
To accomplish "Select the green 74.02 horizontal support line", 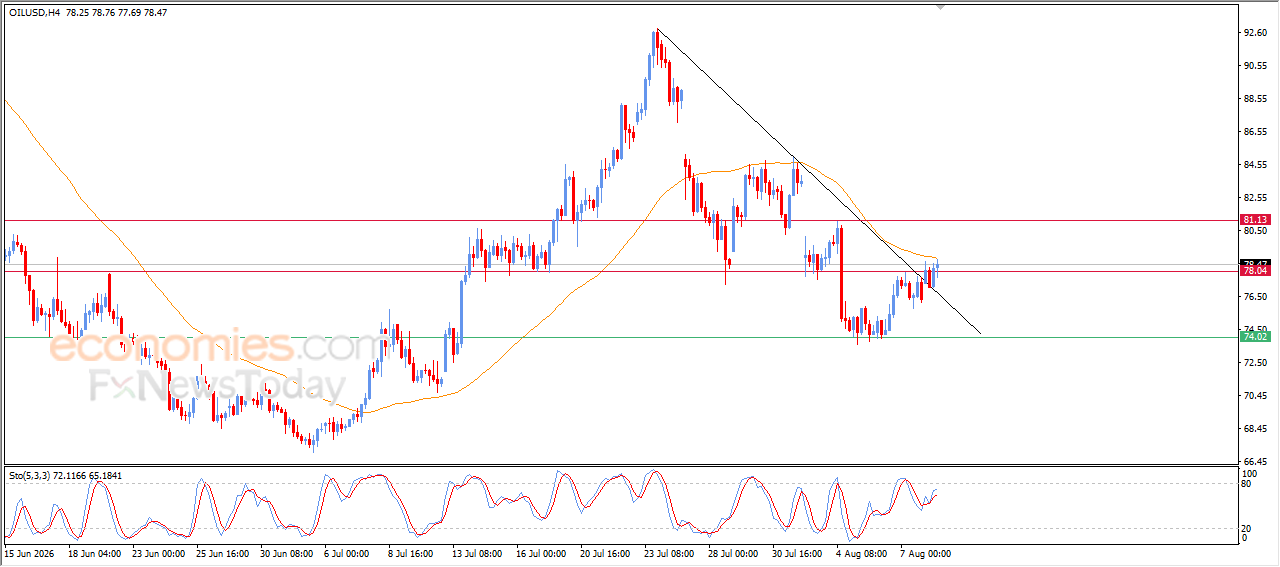I will 620,337.
